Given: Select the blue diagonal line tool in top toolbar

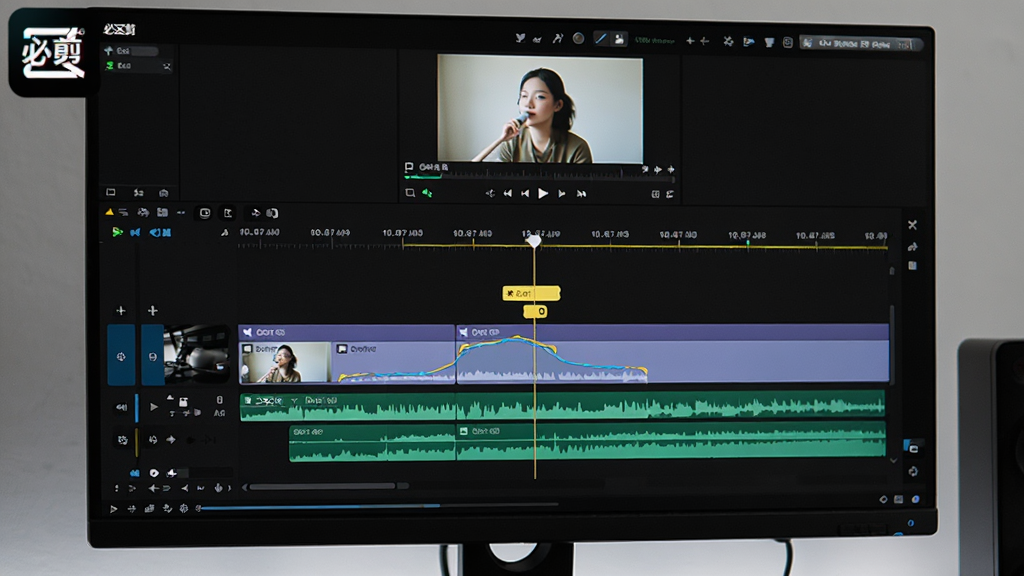Looking at the screenshot, I should pos(600,39).
